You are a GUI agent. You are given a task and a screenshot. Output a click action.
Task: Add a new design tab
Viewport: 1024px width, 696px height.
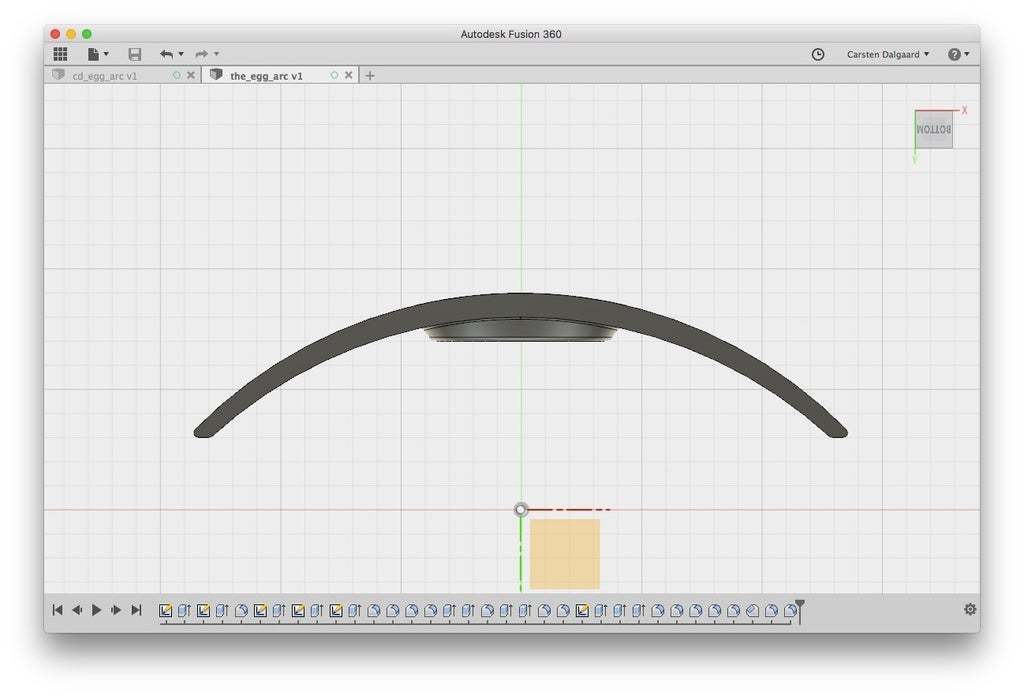[x=370, y=76]
